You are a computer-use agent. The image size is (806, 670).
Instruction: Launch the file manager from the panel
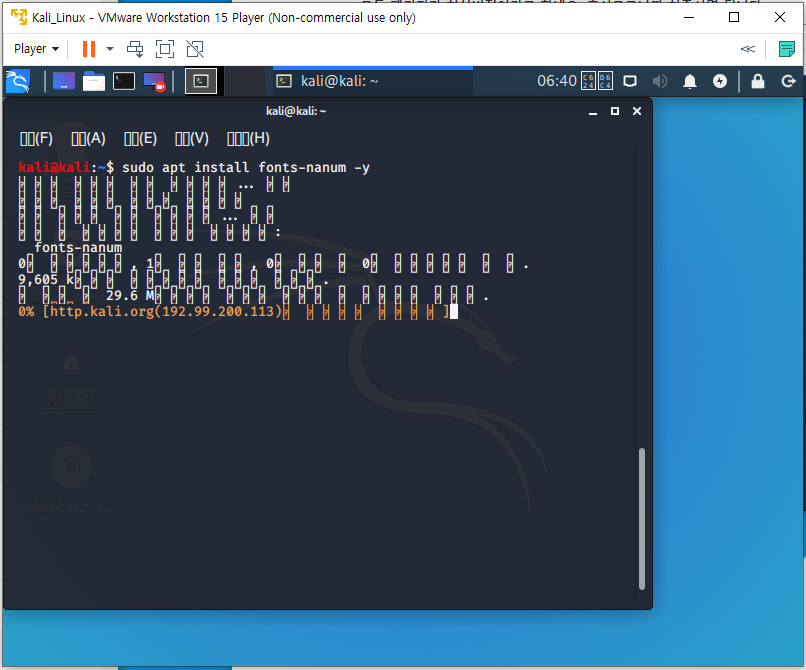94,81
